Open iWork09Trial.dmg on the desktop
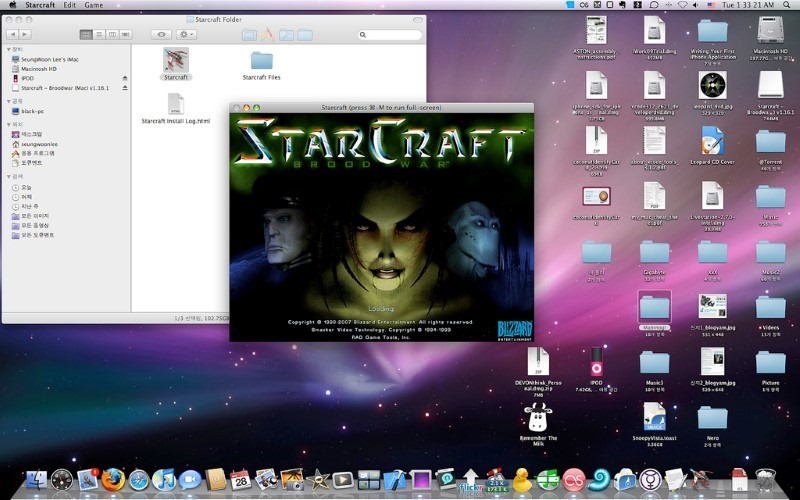Viewport: 800px width, 500px height. (x=655, y=30)
